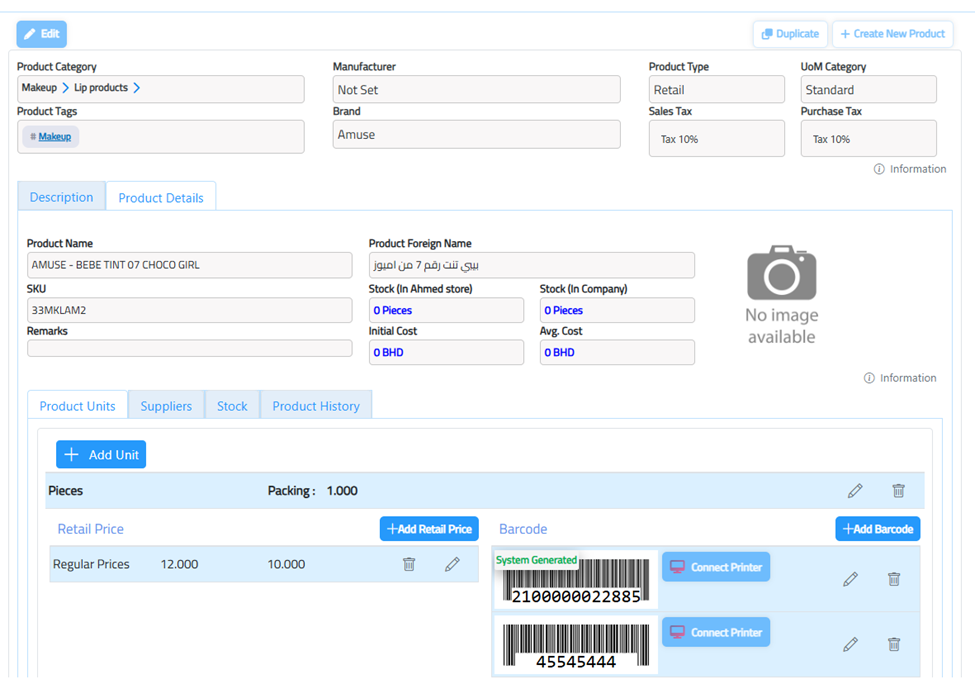Viewport: 975px width, 684px height.
Task: Click the chevron after Lip products
Action: [137, 88]
